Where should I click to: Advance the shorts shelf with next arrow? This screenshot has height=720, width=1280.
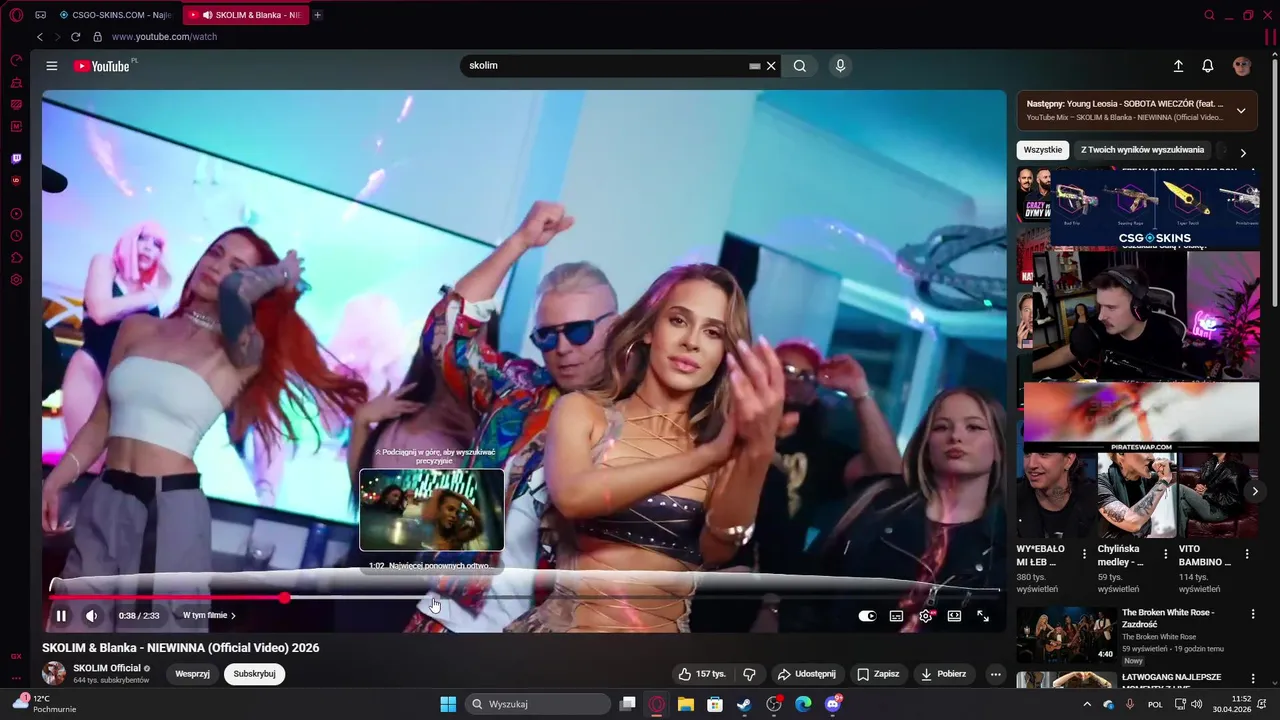click(x=1255, y=491)
